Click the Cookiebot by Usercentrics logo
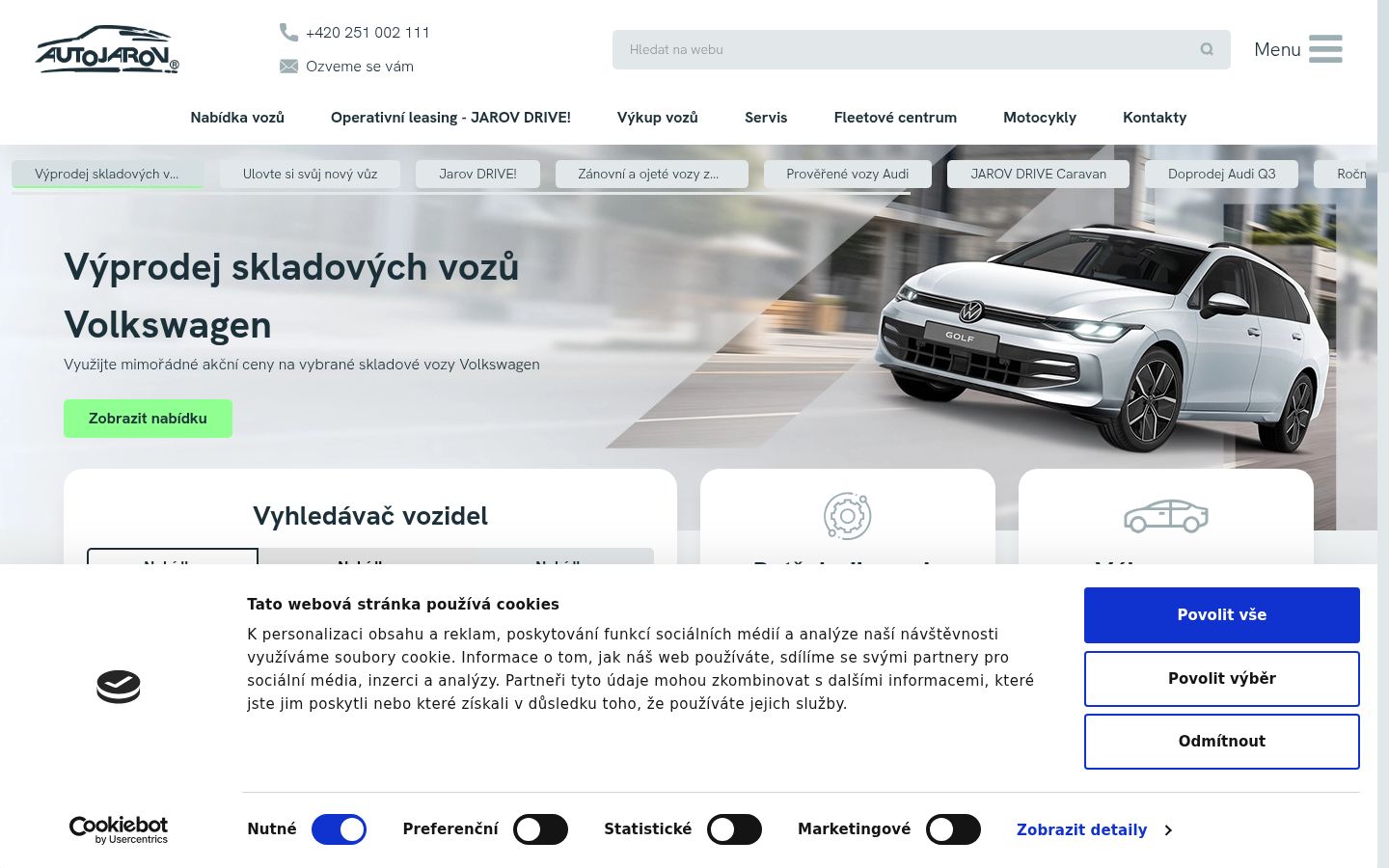 click(x=119, y=829)
